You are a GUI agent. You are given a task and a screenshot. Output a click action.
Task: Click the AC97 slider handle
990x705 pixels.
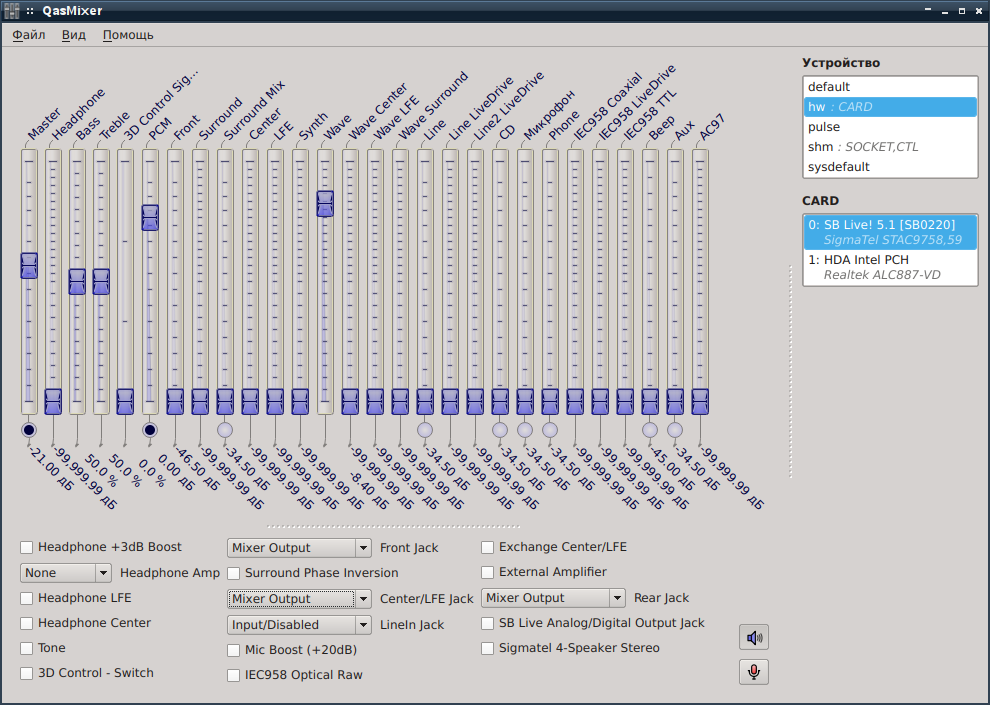tap(700, 401)
